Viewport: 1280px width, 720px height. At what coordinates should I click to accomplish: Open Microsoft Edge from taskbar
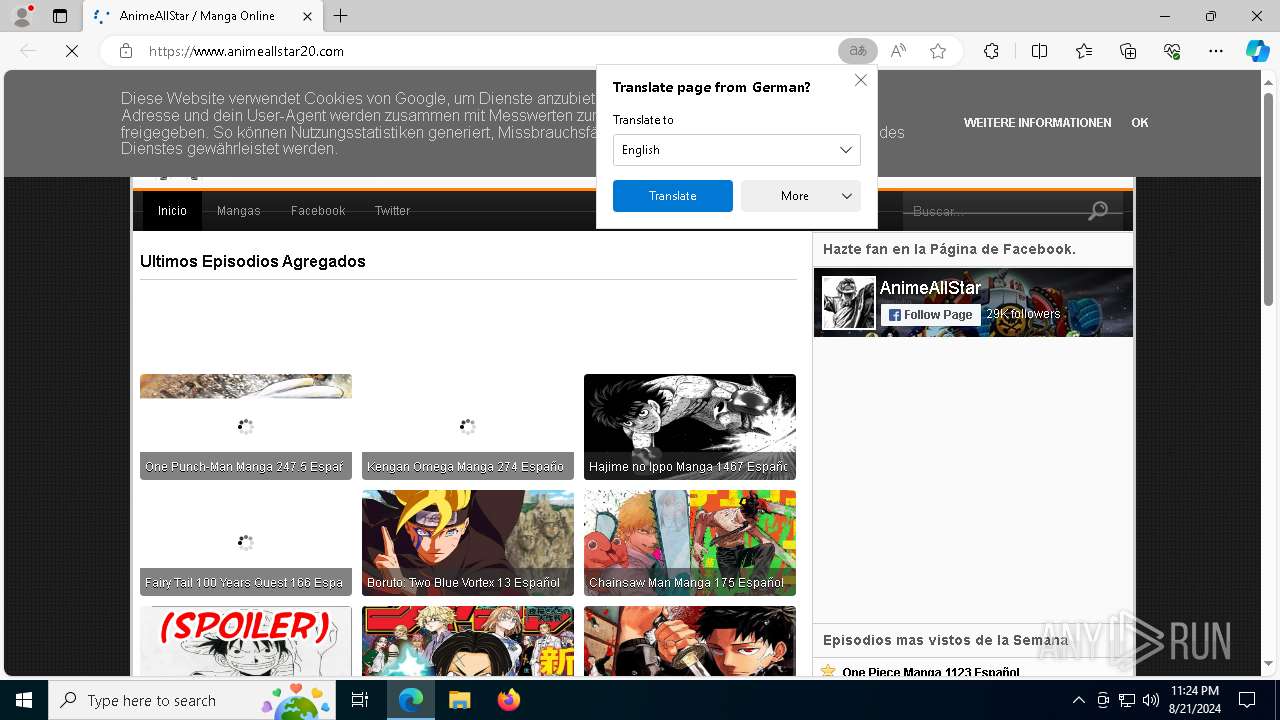click(411, 700)
